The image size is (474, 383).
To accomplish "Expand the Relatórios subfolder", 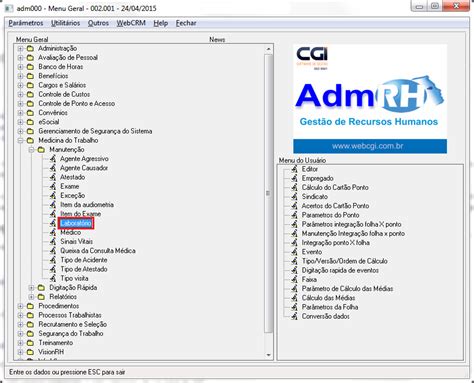I will 31,297.
